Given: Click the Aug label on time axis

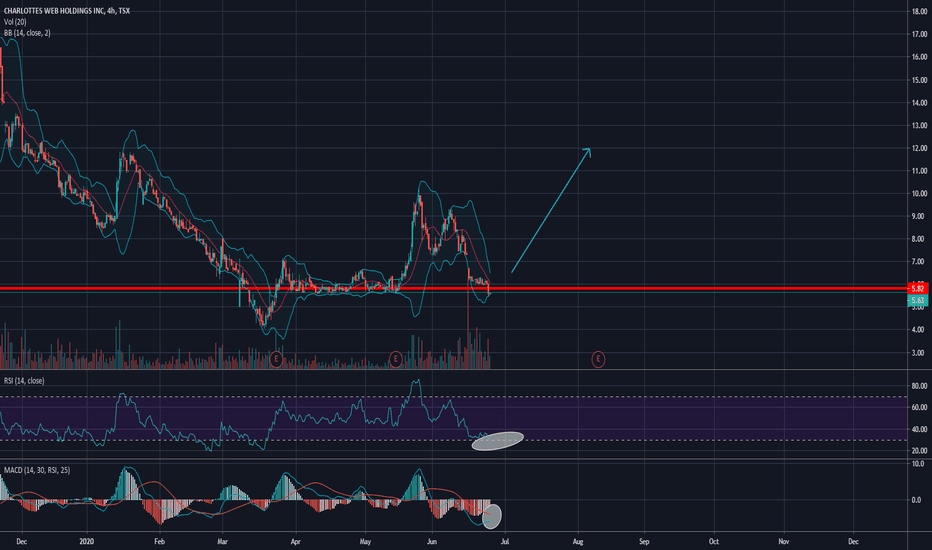Looking at the screenshot, I should coord(578,542).
